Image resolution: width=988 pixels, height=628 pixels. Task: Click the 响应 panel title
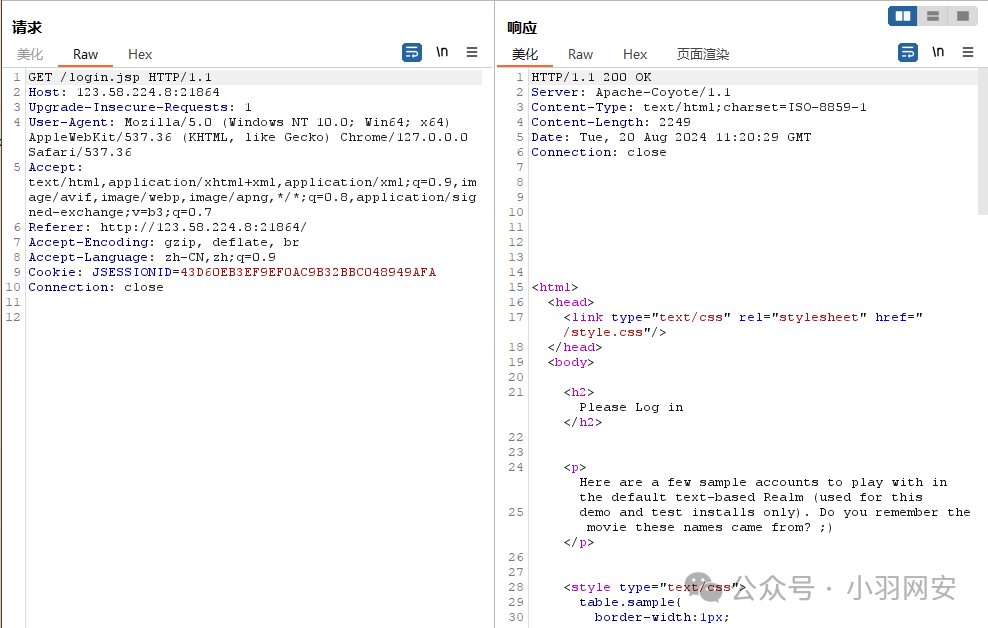pyautogui.click(x=522, y=27)
